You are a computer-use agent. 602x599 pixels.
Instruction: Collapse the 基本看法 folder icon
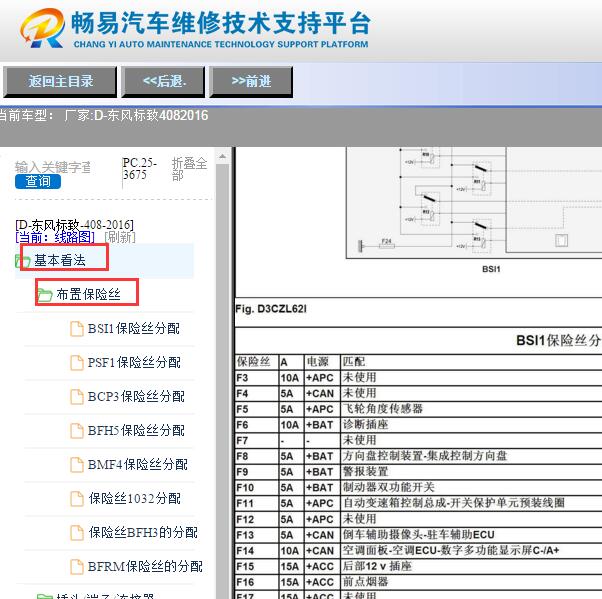pyautogui.click(x=22, y=261)
